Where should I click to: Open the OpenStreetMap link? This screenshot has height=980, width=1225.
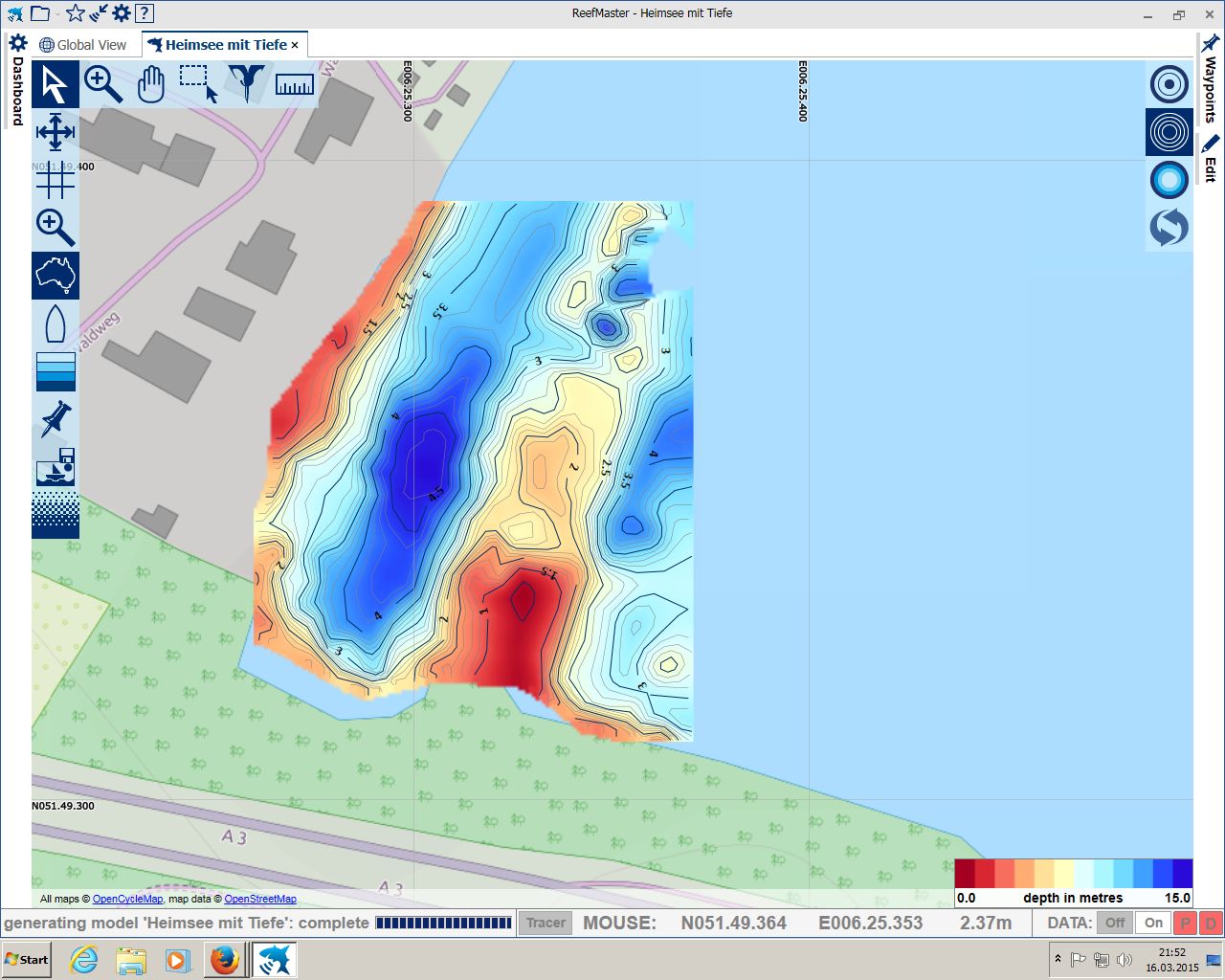pos(260,900)
